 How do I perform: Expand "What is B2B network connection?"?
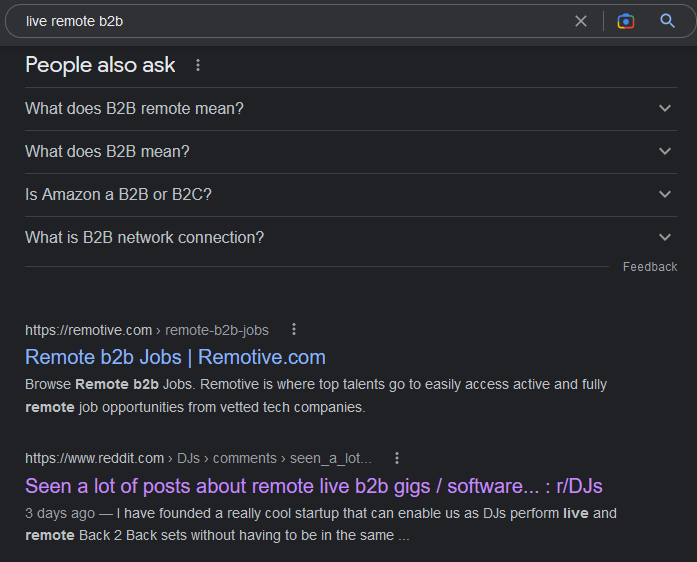(351, 237)
